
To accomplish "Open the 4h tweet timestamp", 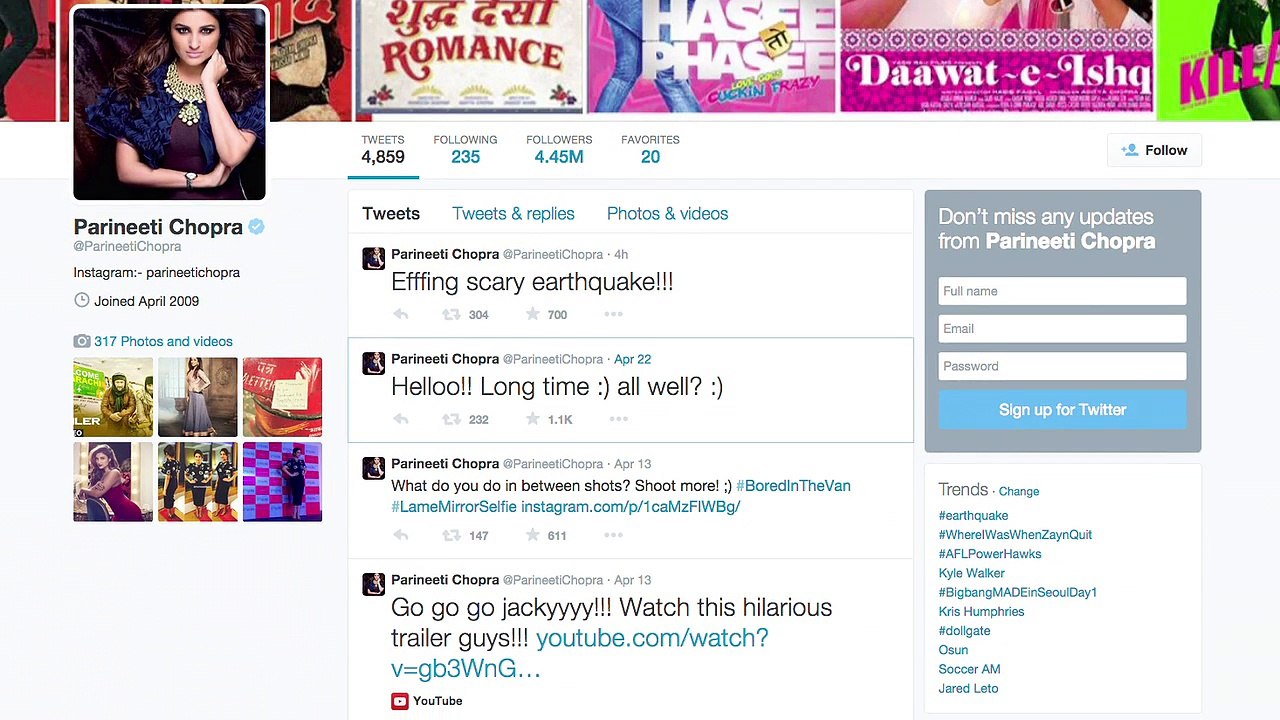I will pyautogui.click(x=621, y=255).
